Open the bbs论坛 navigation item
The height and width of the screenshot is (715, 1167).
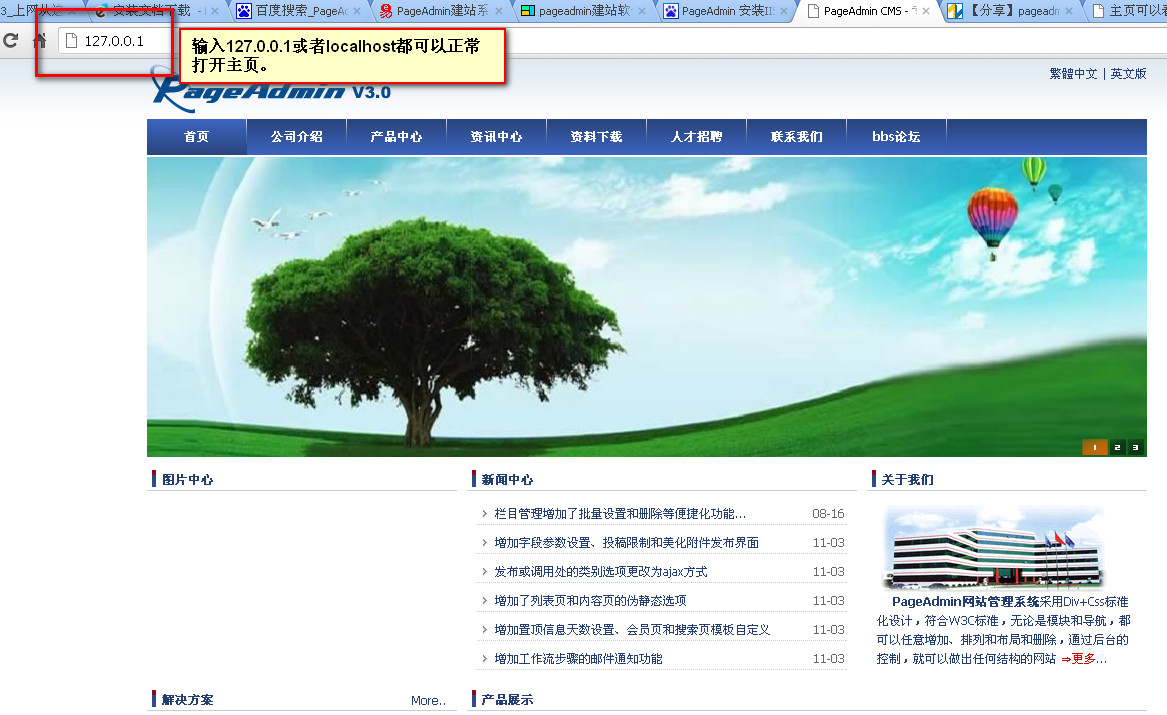coord(896,137)
